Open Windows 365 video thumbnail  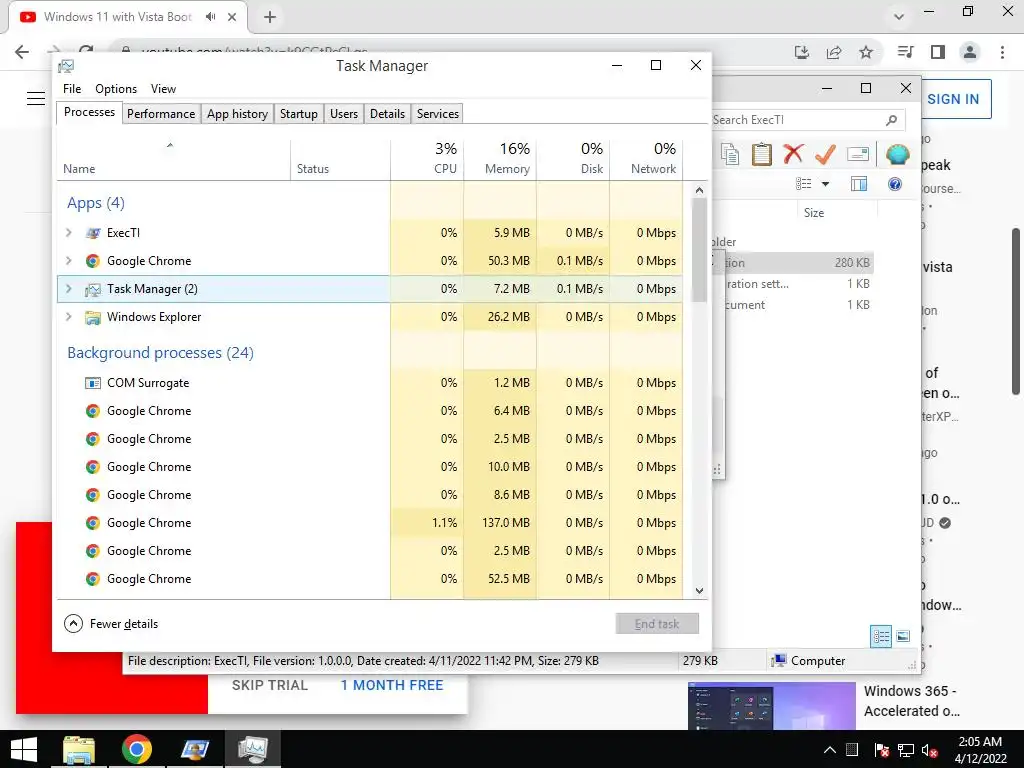point(772,706)
